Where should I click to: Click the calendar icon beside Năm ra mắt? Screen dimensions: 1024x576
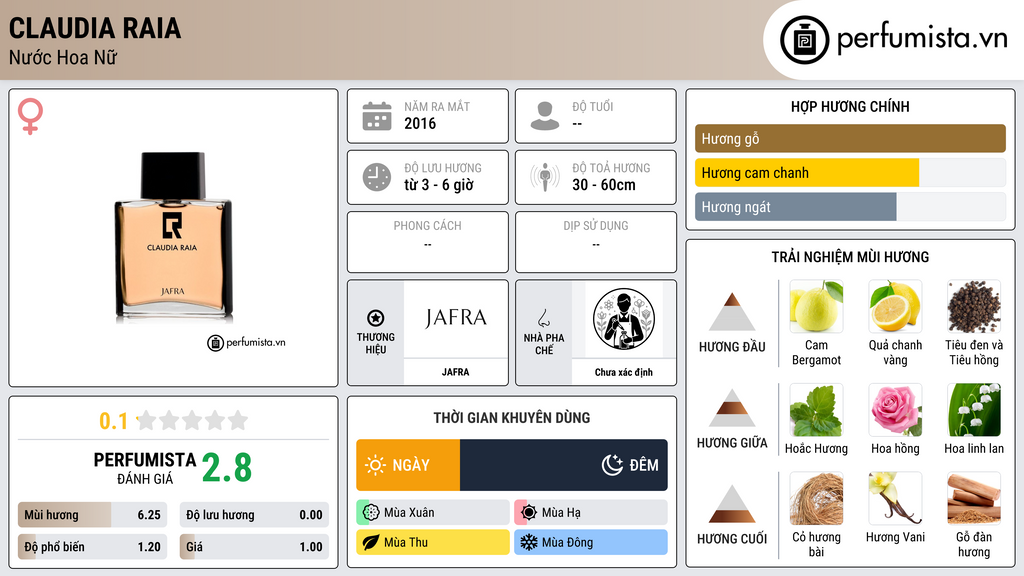(x=377, y=116)
